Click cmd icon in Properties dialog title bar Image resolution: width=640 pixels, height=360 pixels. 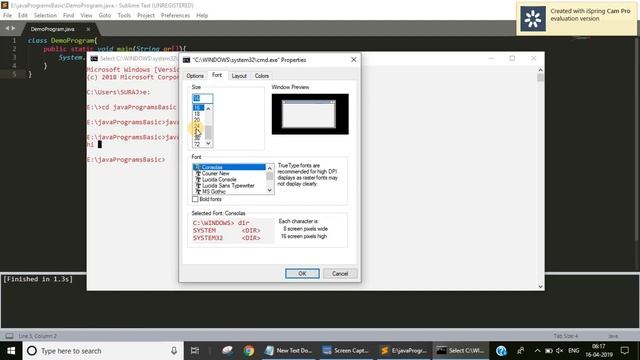(187, 60)
